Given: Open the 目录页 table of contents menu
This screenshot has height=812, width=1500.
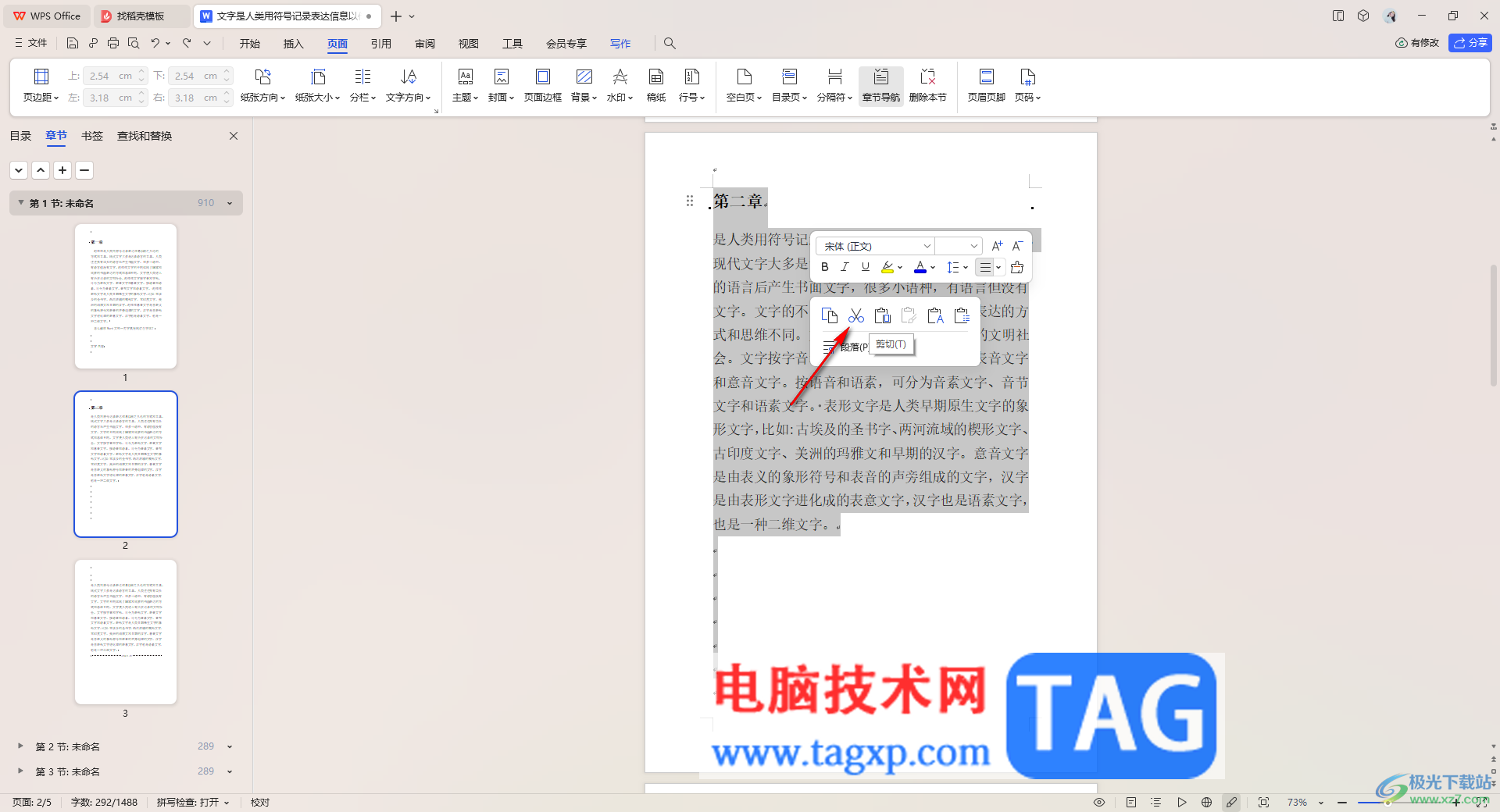Looking at the screenshot, I should pyautogui.click(x=789, y=85).
